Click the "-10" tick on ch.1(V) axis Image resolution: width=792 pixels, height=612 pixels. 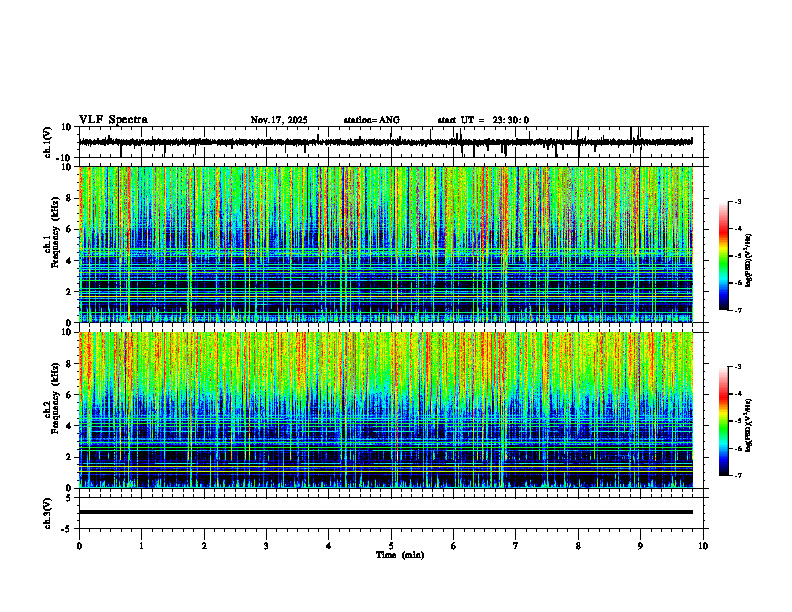pyautogui.click(x=65, y=158)
